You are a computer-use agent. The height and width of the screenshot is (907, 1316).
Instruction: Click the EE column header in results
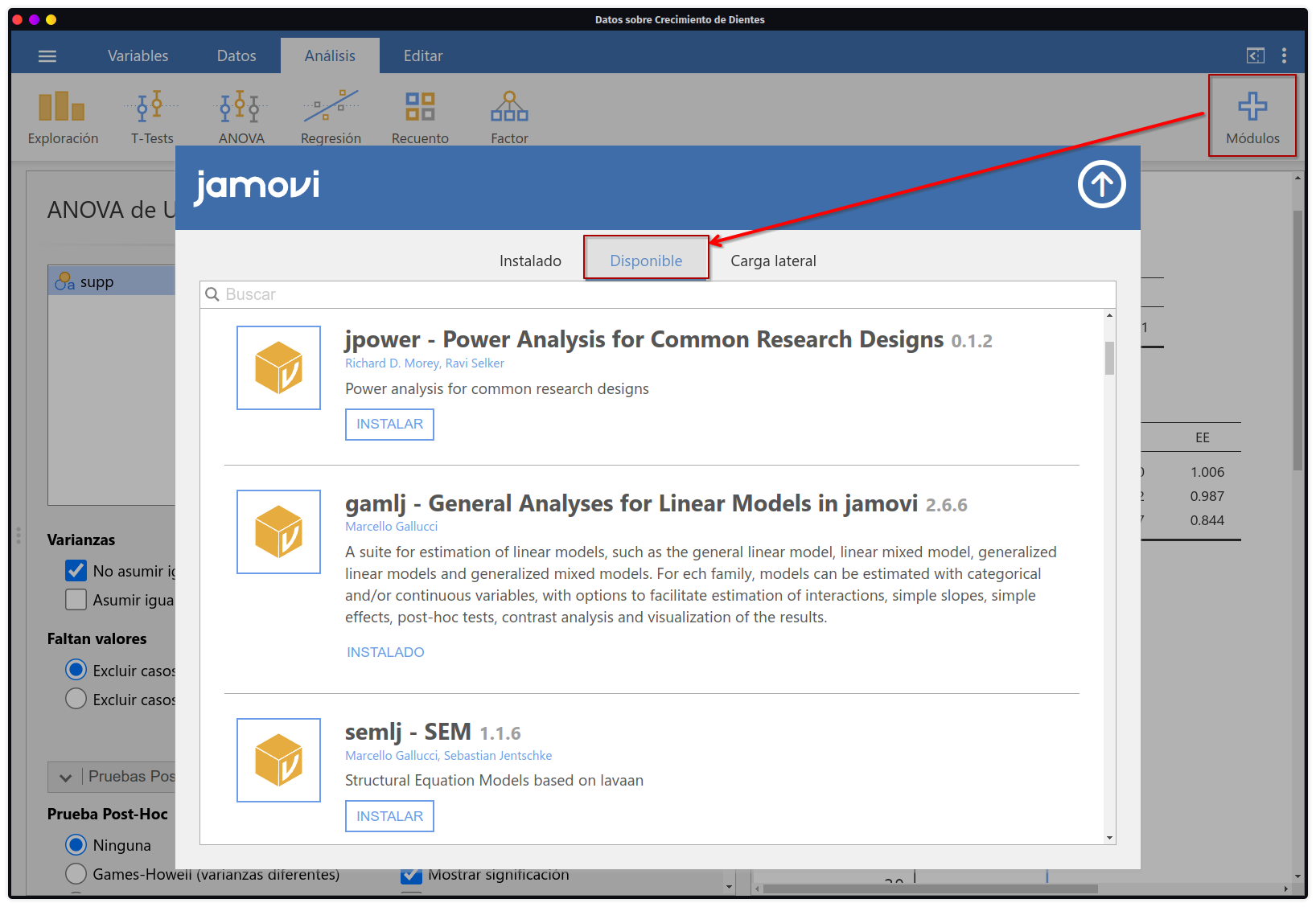coord(1202,437)
